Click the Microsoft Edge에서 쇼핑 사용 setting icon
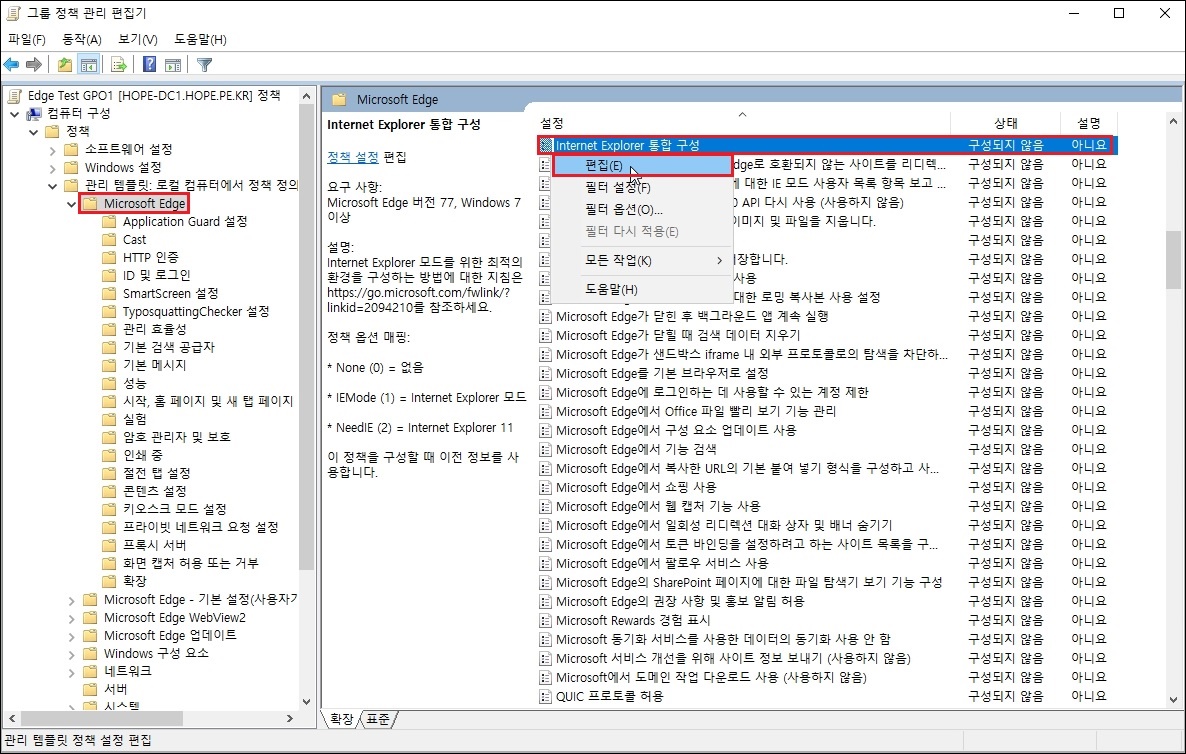This screenshot has height=754, width=1186. pos(545,487)
